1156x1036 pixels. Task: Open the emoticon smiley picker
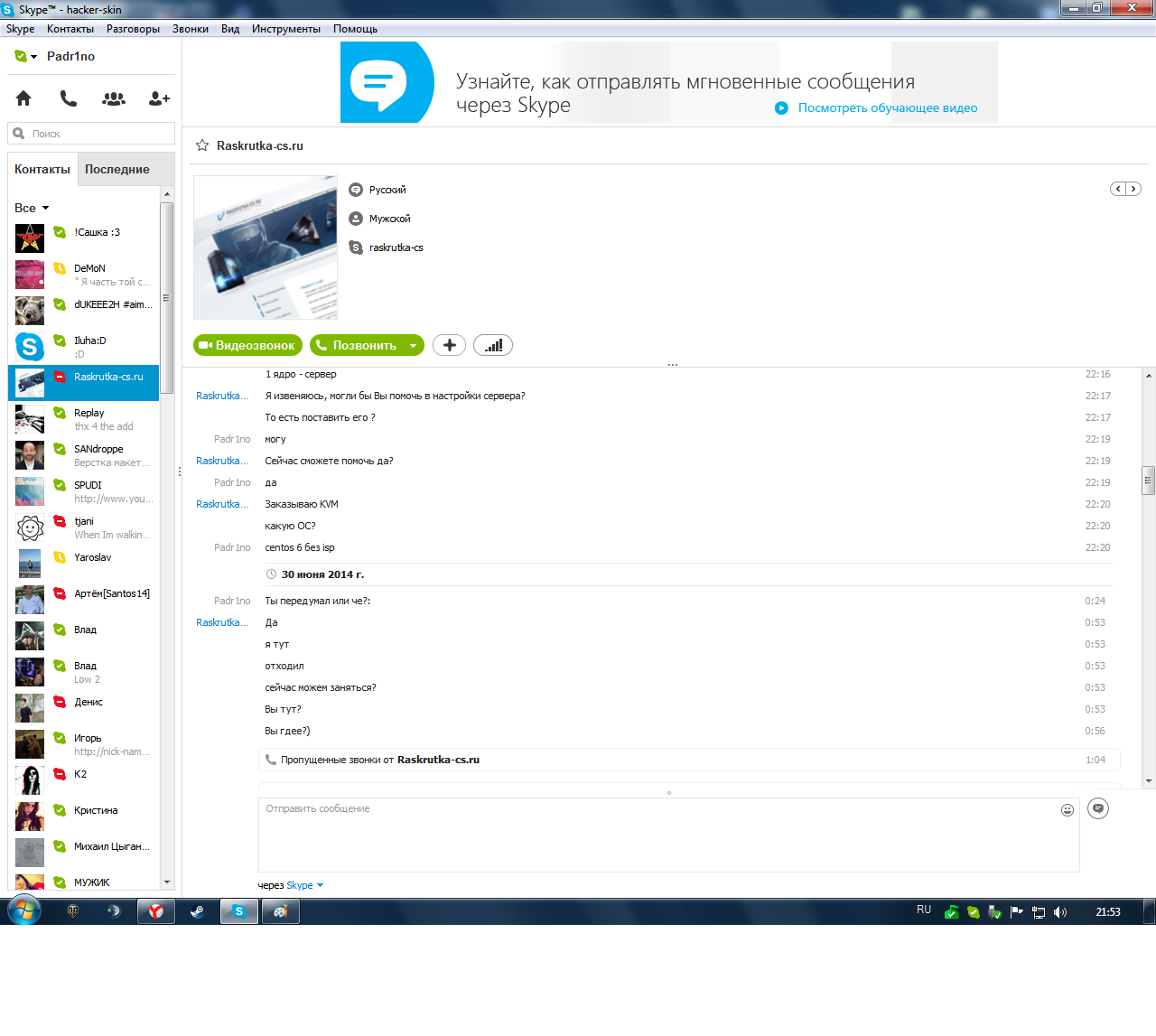pyautogui.click(x=1067, y=810)
